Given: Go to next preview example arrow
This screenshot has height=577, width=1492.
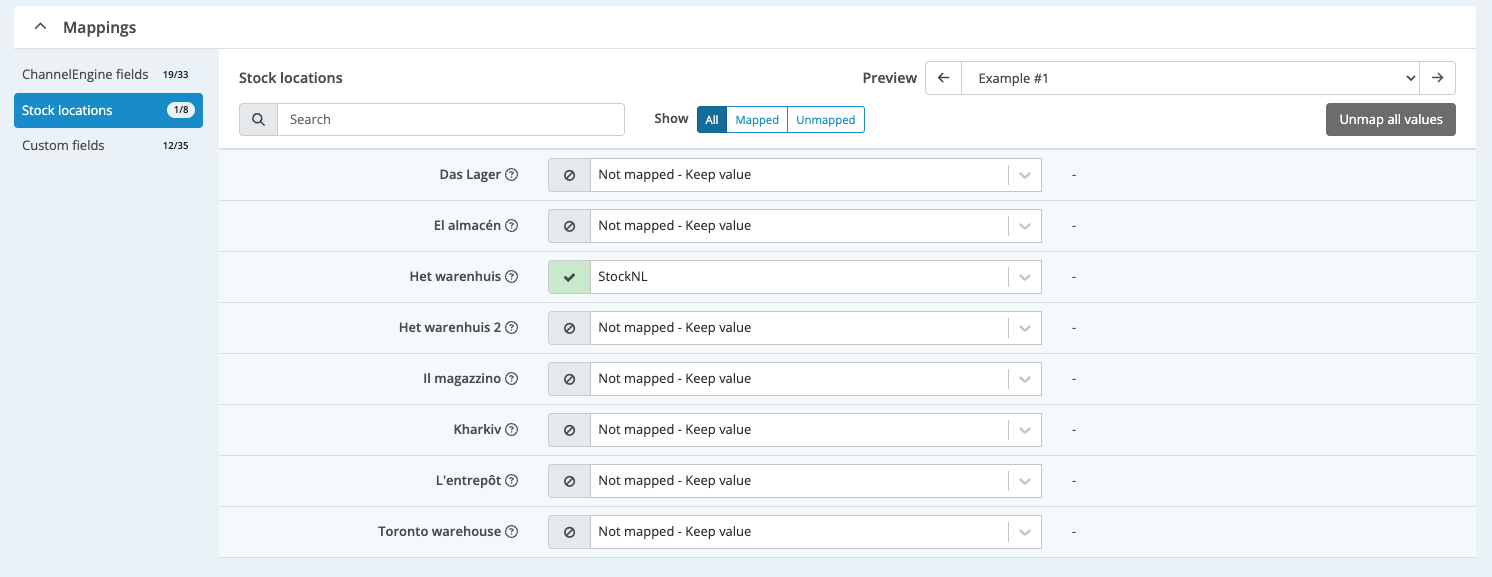Looking at the screenshot, I should click(x=1437, y=78).
